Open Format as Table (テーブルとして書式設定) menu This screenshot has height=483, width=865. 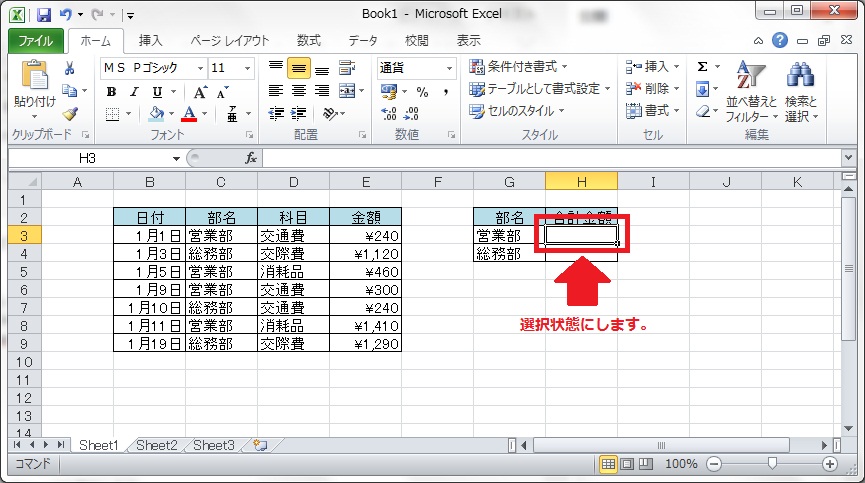[x=540, y=89]
